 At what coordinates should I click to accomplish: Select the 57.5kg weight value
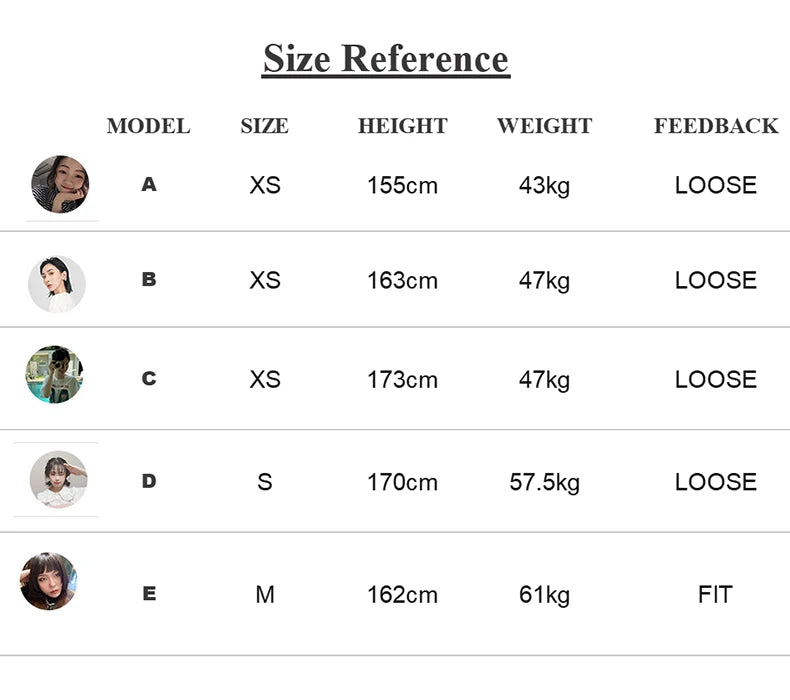(545, 483)
